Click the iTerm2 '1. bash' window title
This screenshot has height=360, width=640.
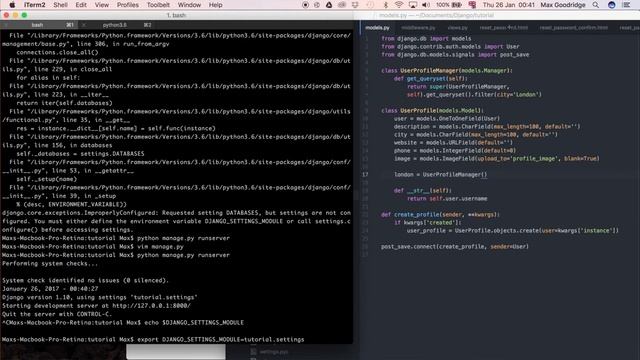[176, 15]
